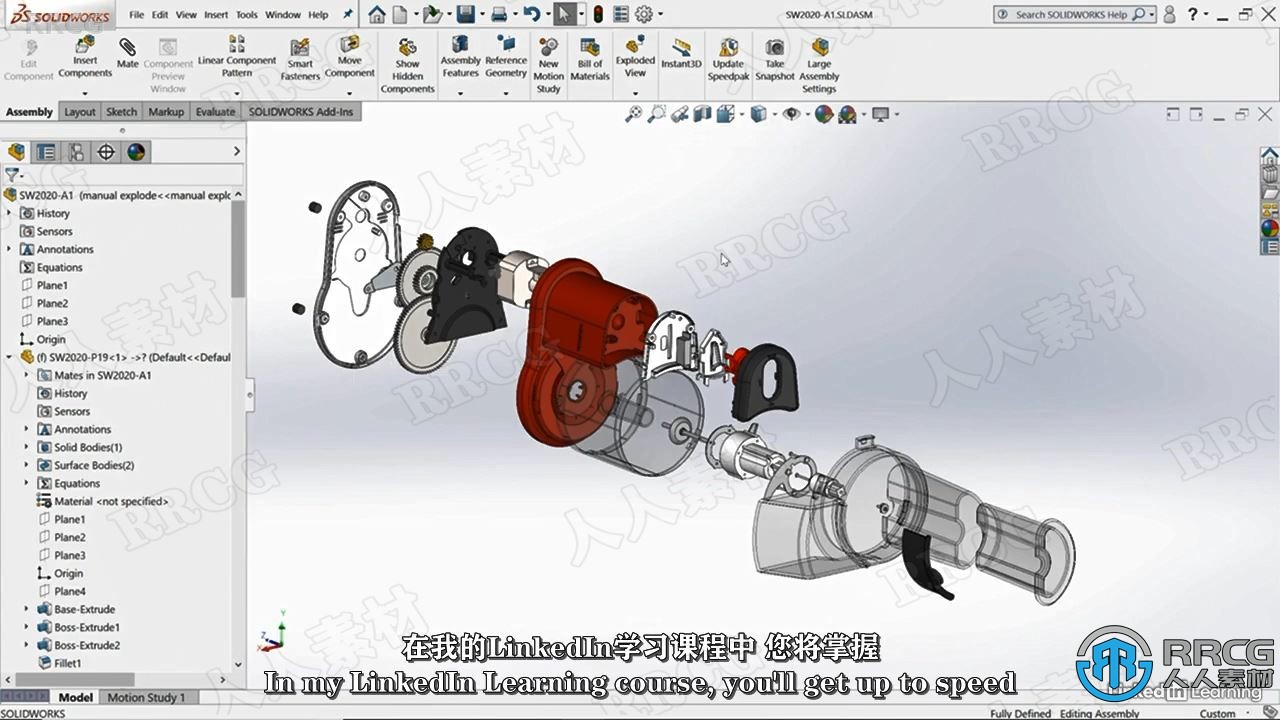The height and width of the screenshot is (720, 1280).
Task: Click in the Search SOLIDWORKS Help field
Action: [x=1073, y=14]
